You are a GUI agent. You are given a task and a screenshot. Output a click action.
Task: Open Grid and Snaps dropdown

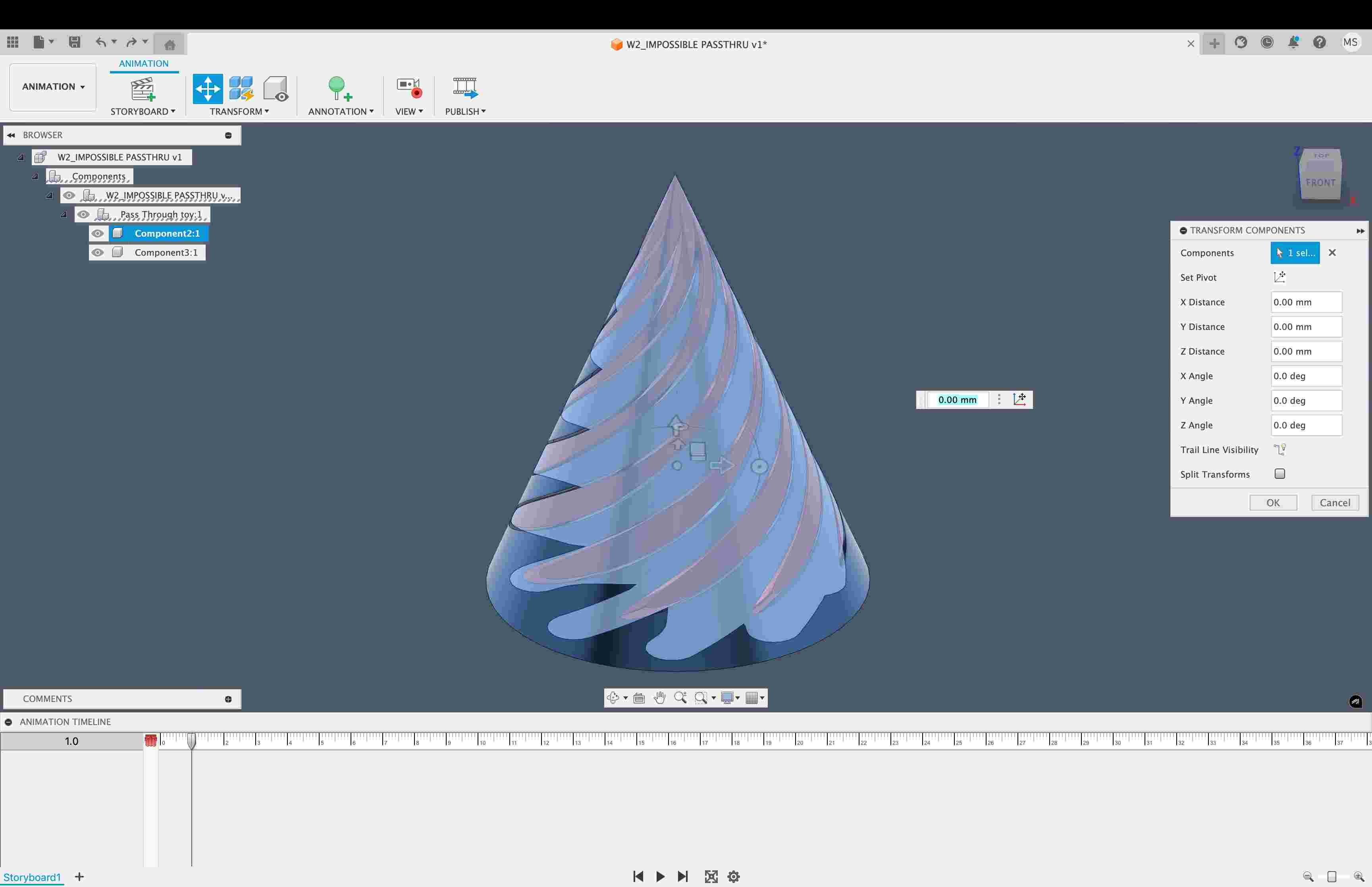pyautogui.click(x=755, y=698)
